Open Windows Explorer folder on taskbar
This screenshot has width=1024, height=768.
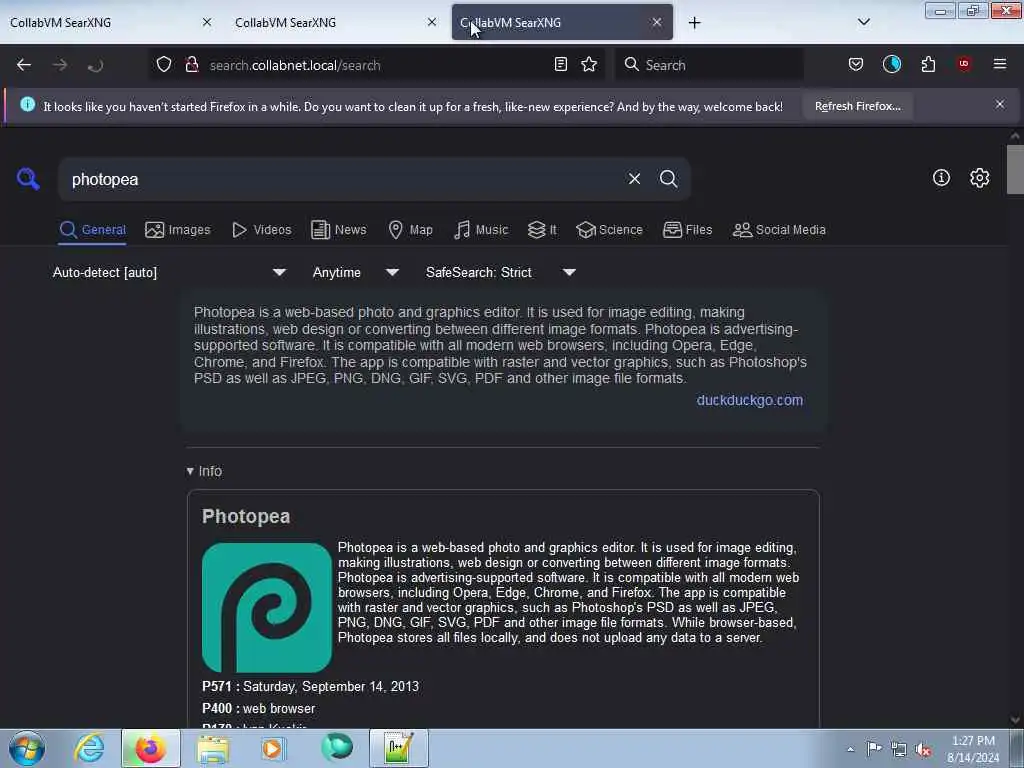tap(213, 748)
